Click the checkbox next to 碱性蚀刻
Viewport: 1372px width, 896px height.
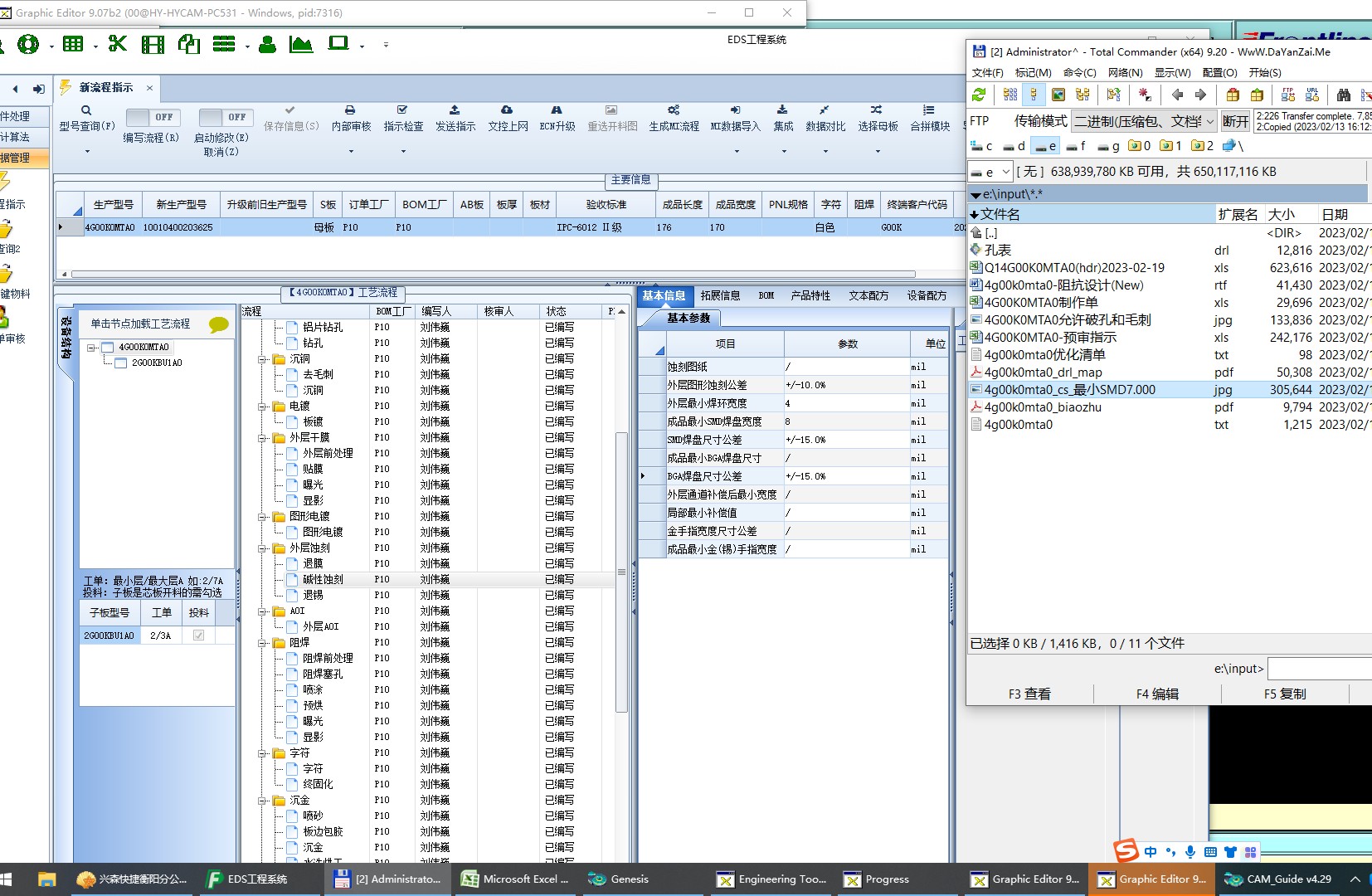point(292,579)
